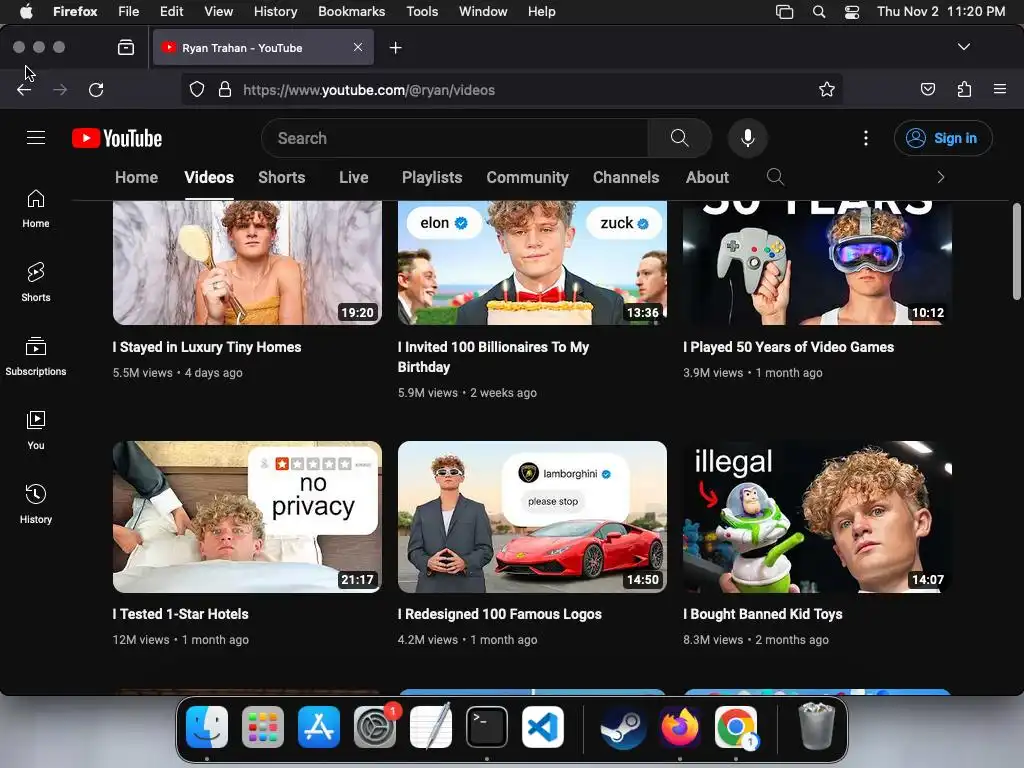Open Firefox View tab icon
1024x768 pixels.
tap(126, 47)
